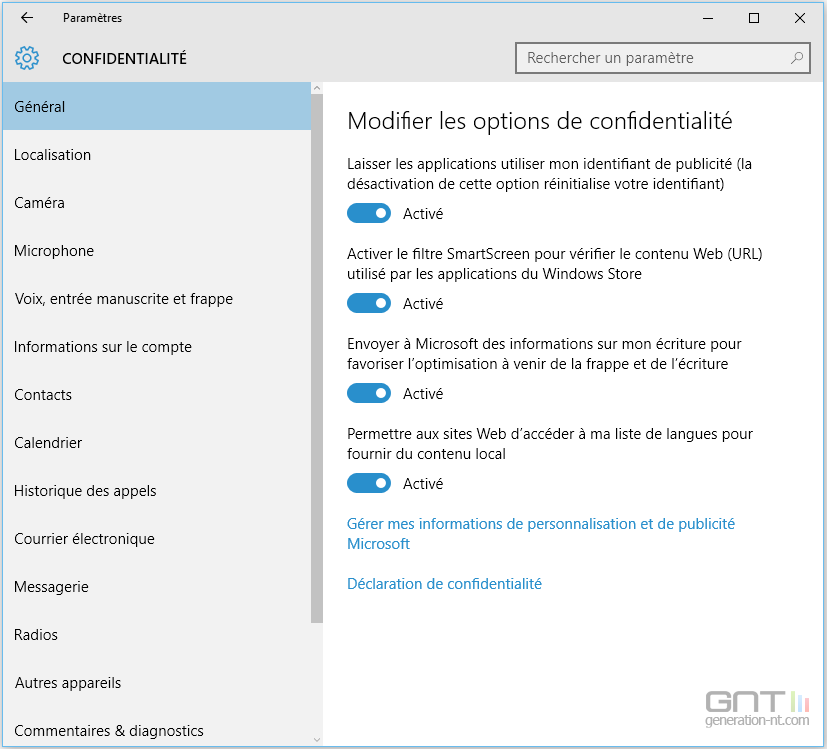Open Gérer mes informations de personnalisation link
The width and height of the screenshot is (827, 749).
pyautogui.click(x=540, y=523)
